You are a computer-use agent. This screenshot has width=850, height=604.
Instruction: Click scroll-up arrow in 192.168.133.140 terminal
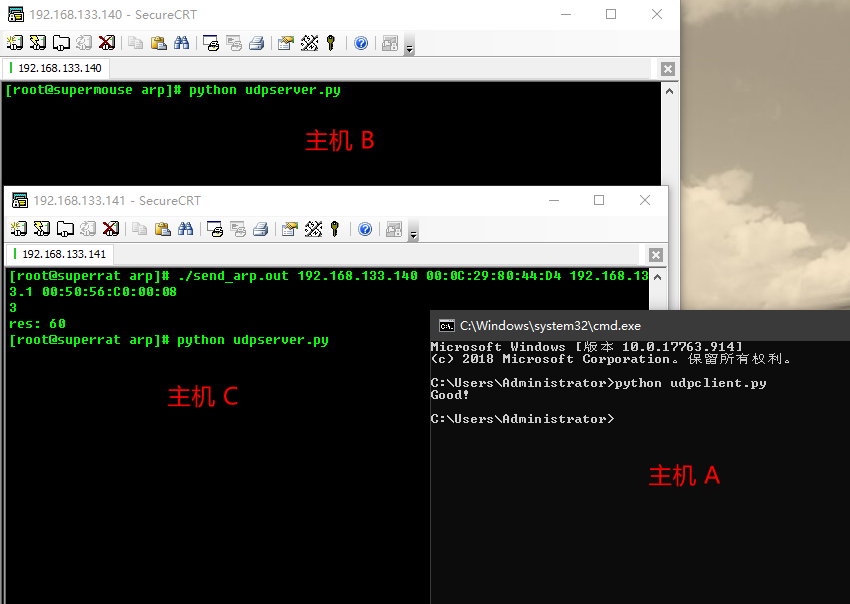click(669, 91)
